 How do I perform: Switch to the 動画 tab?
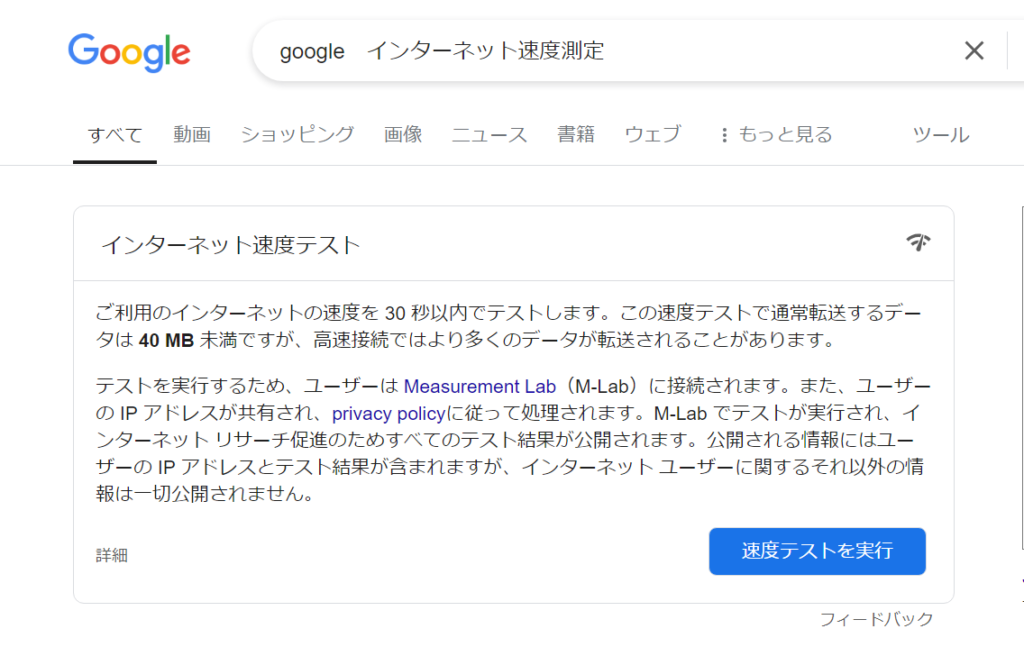[x=191, y=135]
